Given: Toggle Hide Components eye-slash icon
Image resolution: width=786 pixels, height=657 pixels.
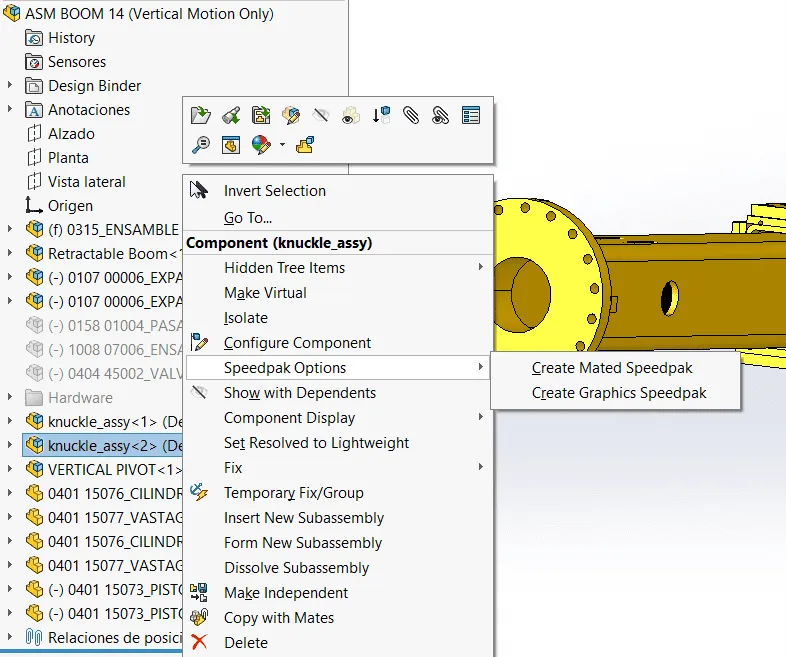Looking at the screenshot, I should (x=321, y=116).
